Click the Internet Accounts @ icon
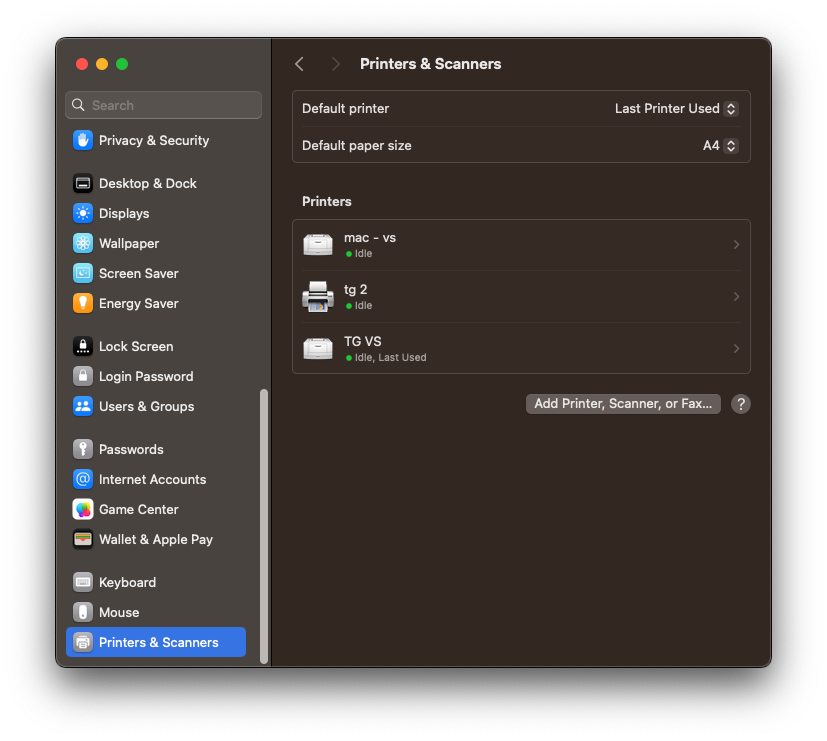827x741 pixels. tap(83, 479)
